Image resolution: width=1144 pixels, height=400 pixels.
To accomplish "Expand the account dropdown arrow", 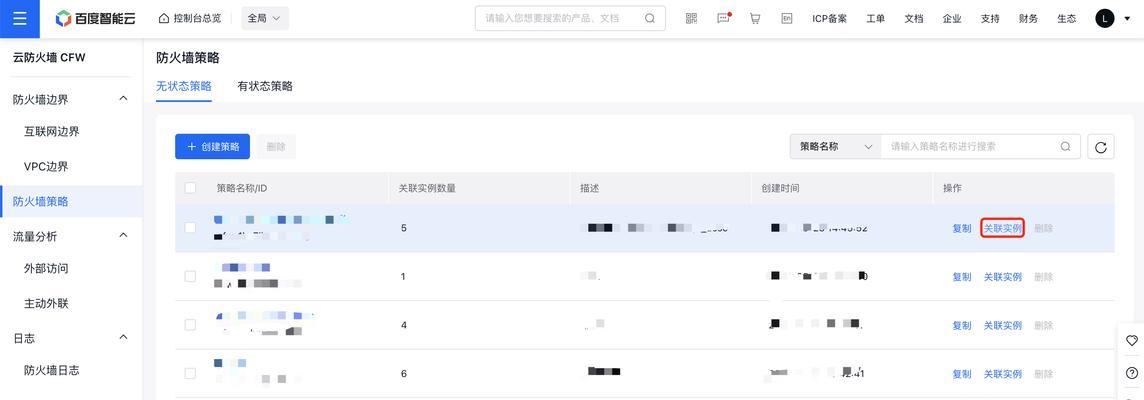I will pyautogui.click(x=1128, y=20).
